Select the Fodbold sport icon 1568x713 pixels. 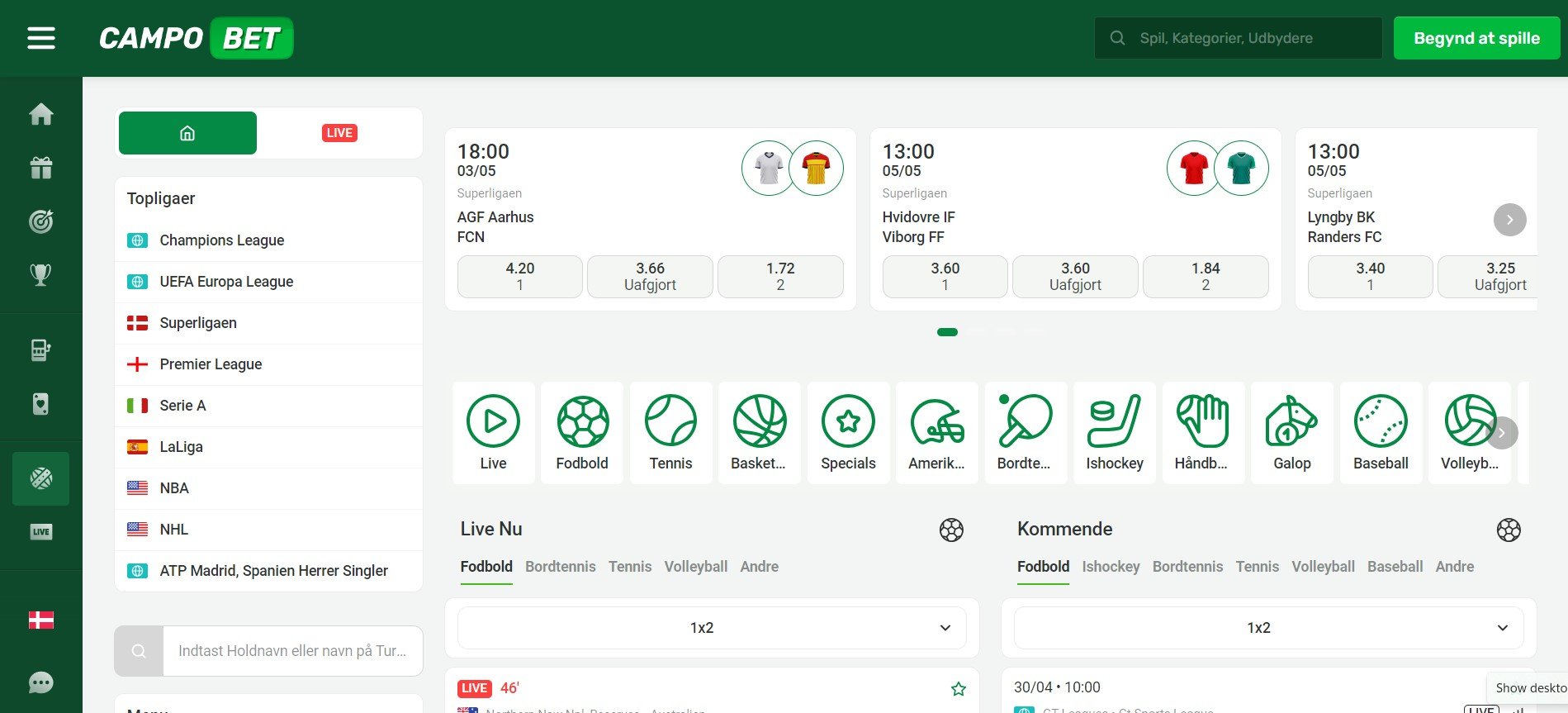click(x=581, y=432)
